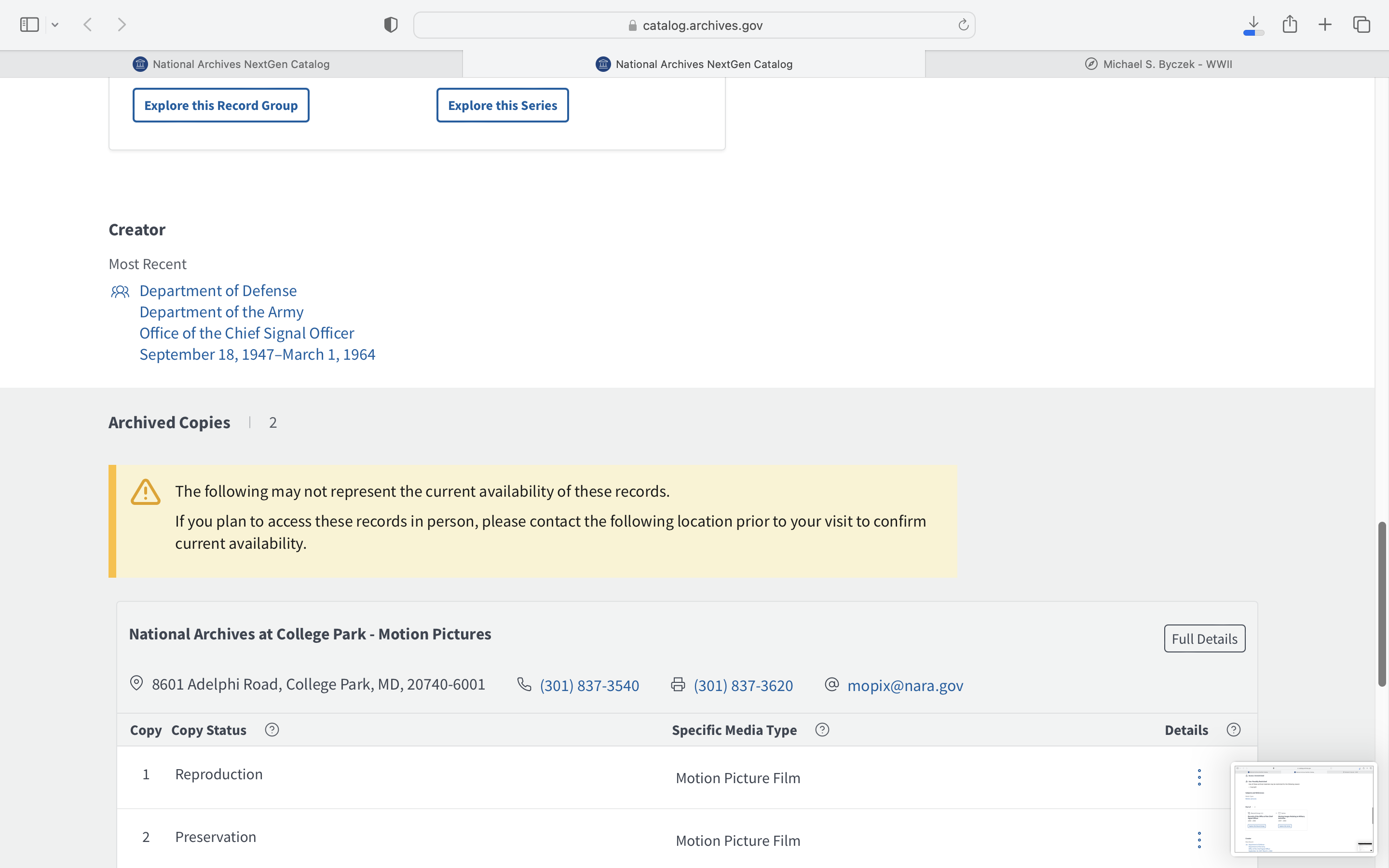Expand details menu for Reproduction copy
This screenshot has width=1389, height=868.
1199,777
